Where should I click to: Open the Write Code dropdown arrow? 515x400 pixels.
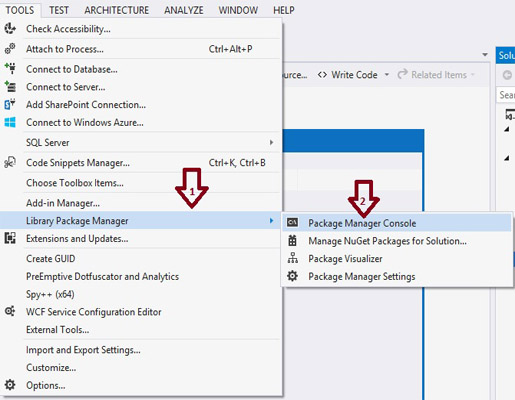point(387,75)
